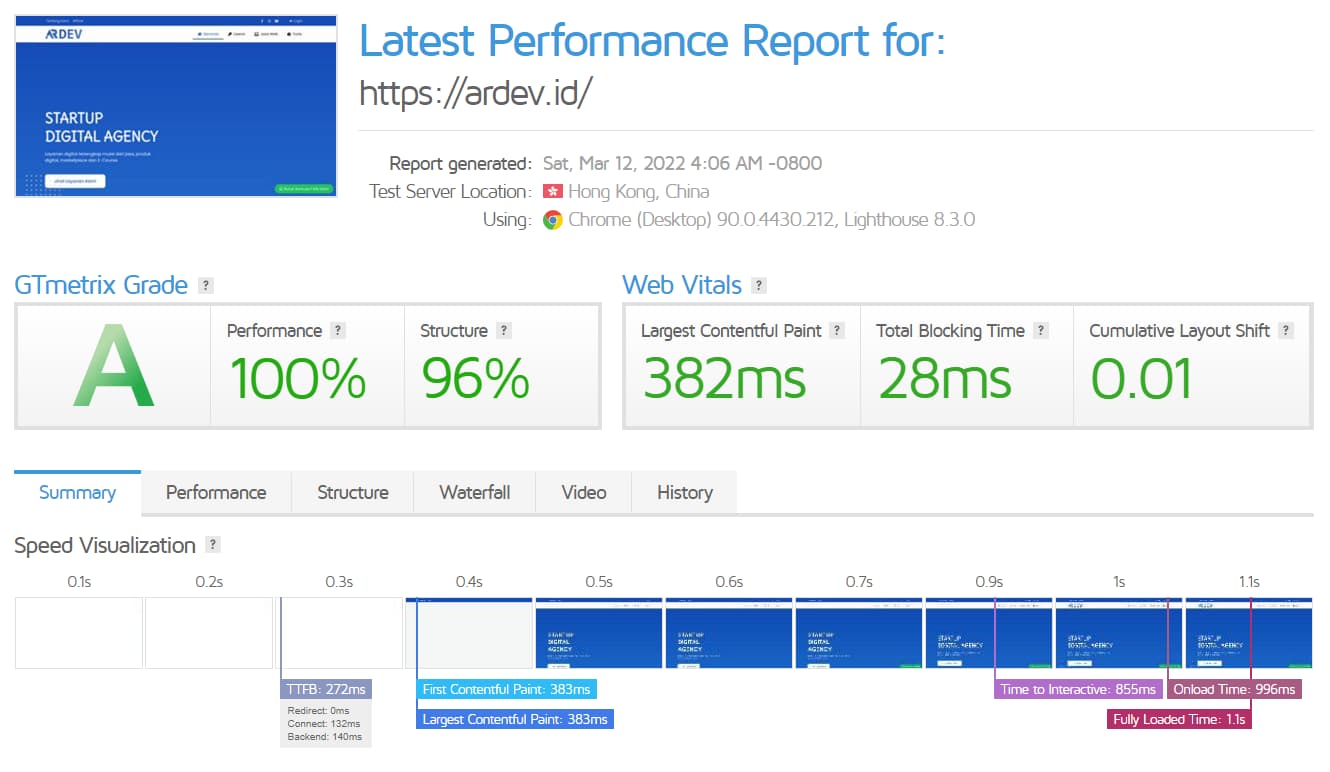Open Total Blocking Time help icon
1330x772 pixels.
(1041, 331)
